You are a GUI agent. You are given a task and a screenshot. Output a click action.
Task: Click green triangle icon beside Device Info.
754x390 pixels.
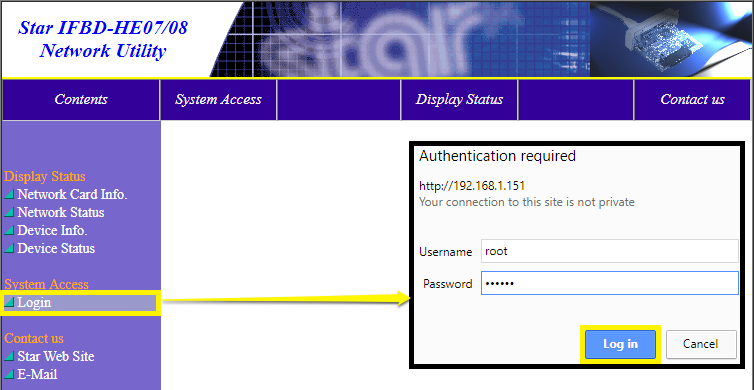[9, 231]
